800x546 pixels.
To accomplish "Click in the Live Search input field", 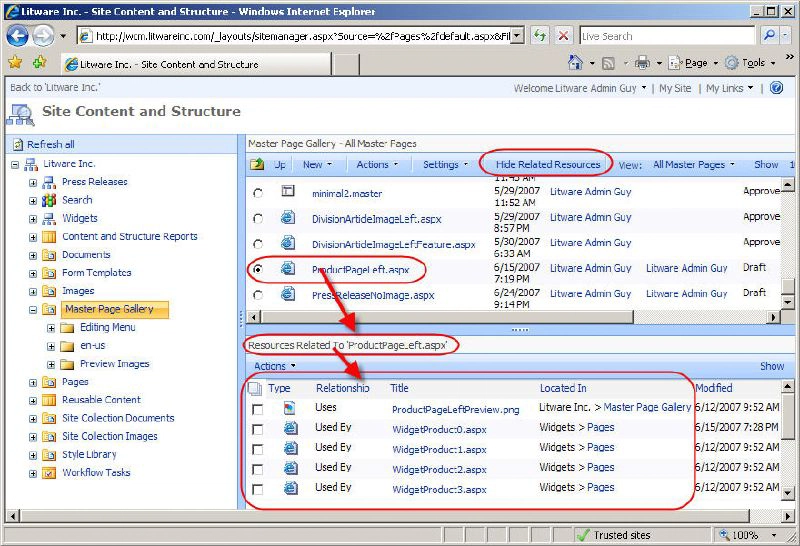I will coord(667,36).
